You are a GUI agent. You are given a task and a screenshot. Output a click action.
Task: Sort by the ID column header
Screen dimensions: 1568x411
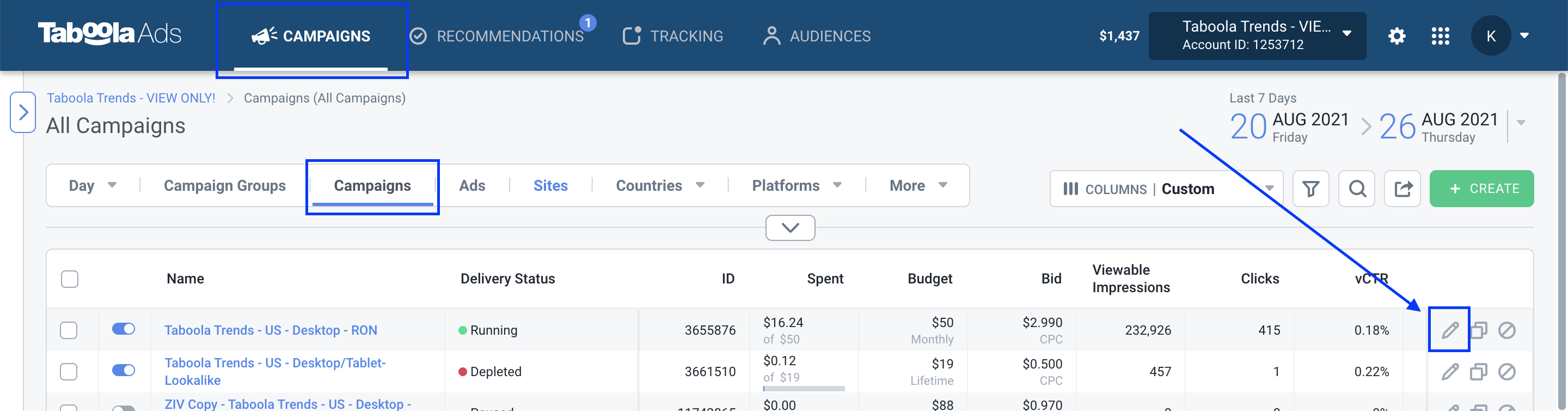[728, 279]
